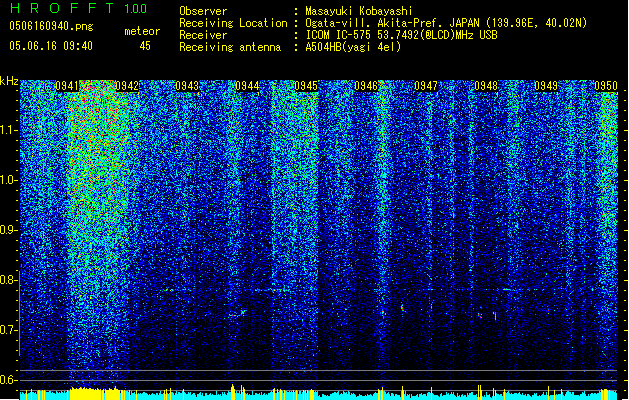Click the HROFFT title text
The image size is (629, 400).
coord(62,8)
